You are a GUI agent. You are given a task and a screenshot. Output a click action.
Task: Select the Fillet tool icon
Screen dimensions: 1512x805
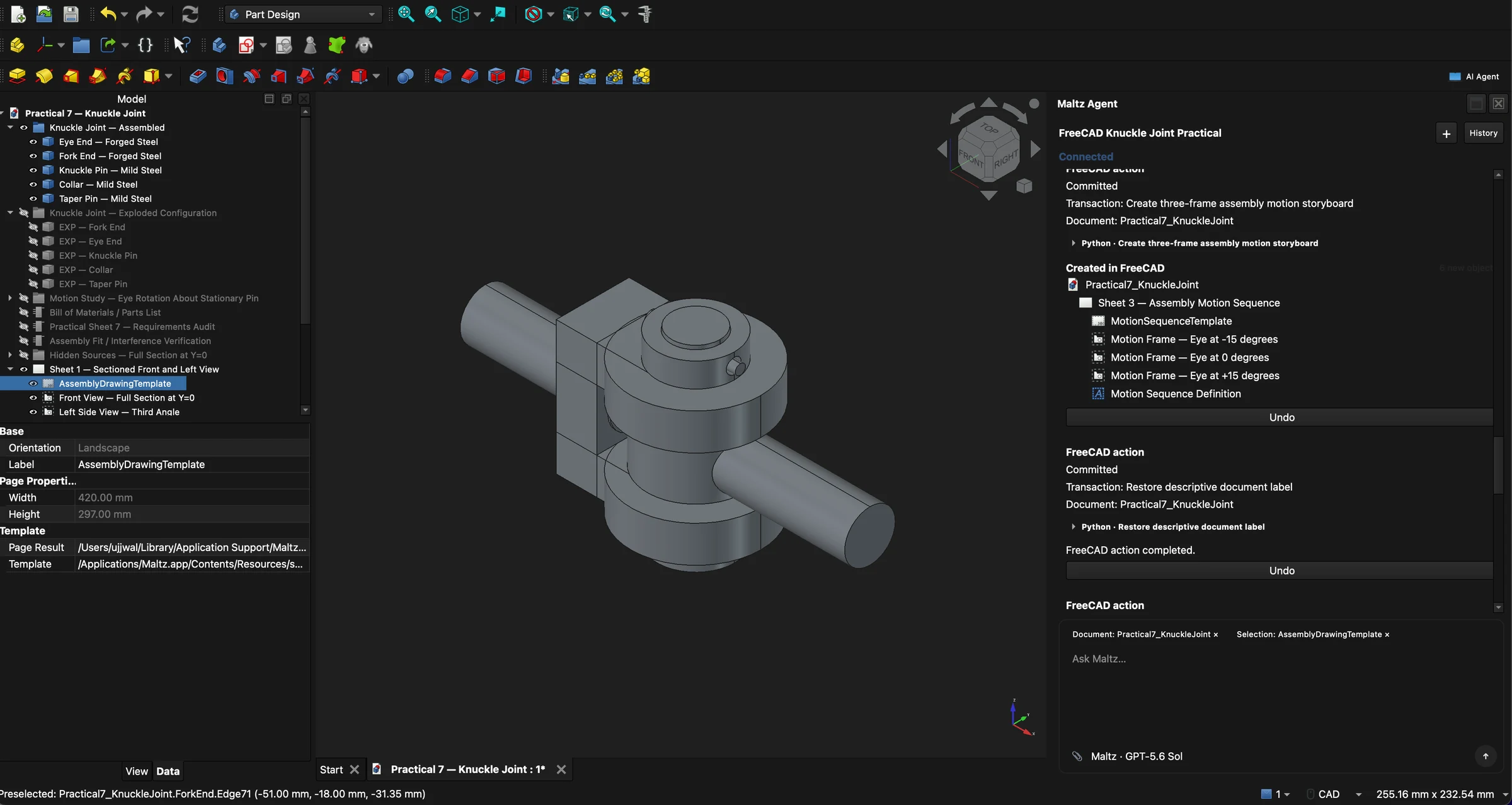click(x=443, y=76)
